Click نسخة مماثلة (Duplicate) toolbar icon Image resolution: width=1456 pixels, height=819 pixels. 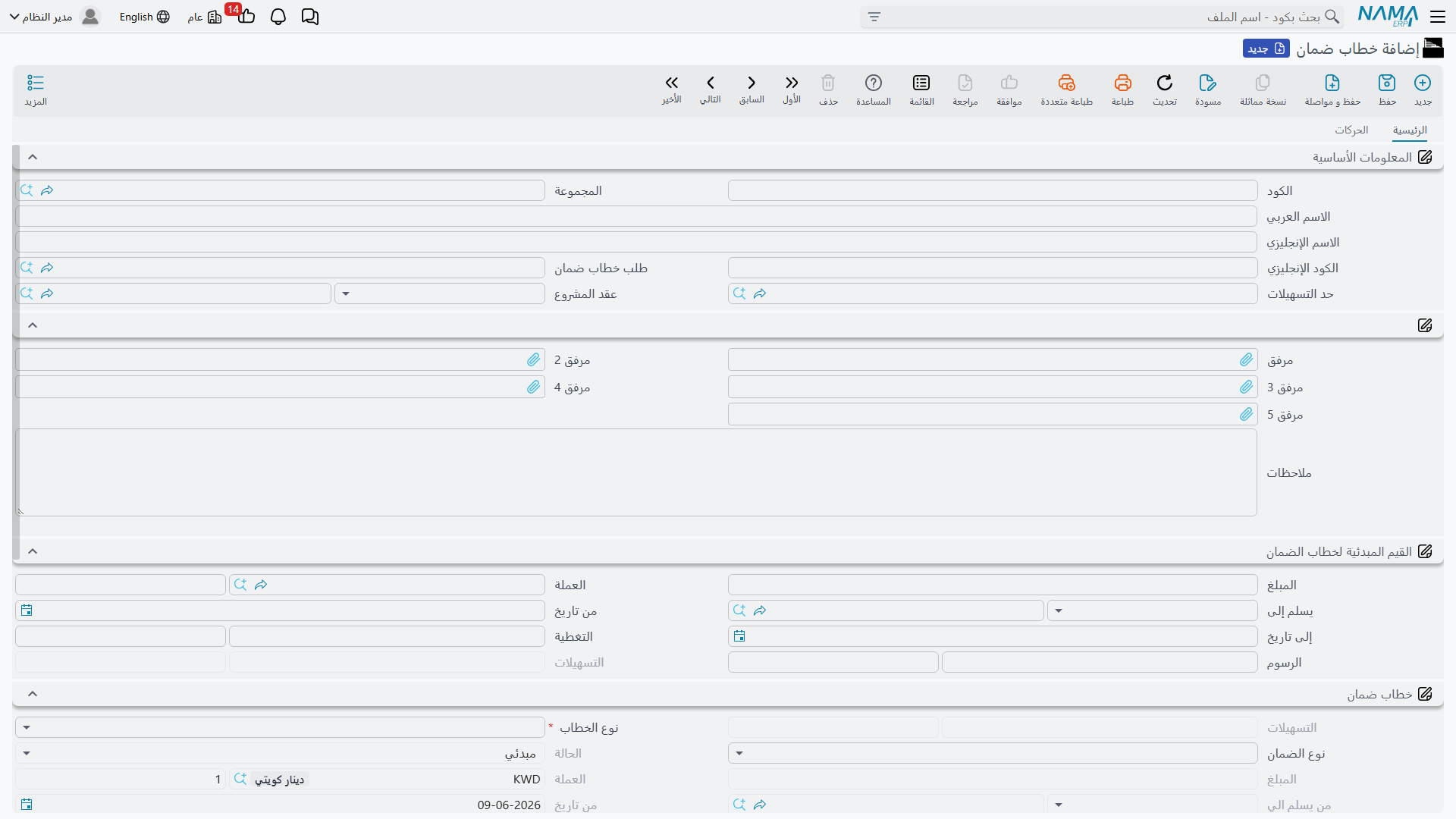(1263, 83)
